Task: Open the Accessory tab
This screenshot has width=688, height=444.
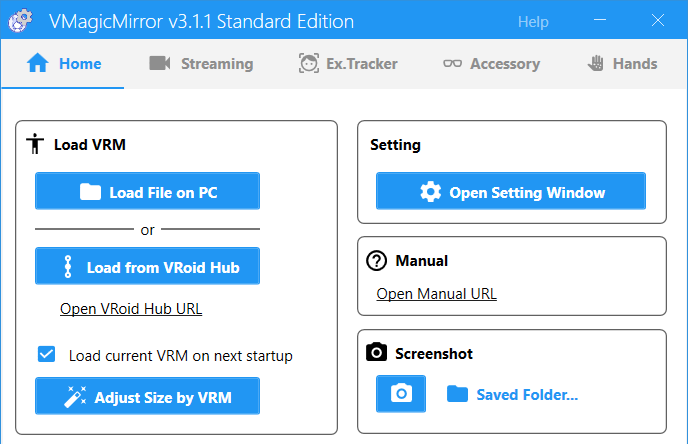Action: [x=491, y=64]
